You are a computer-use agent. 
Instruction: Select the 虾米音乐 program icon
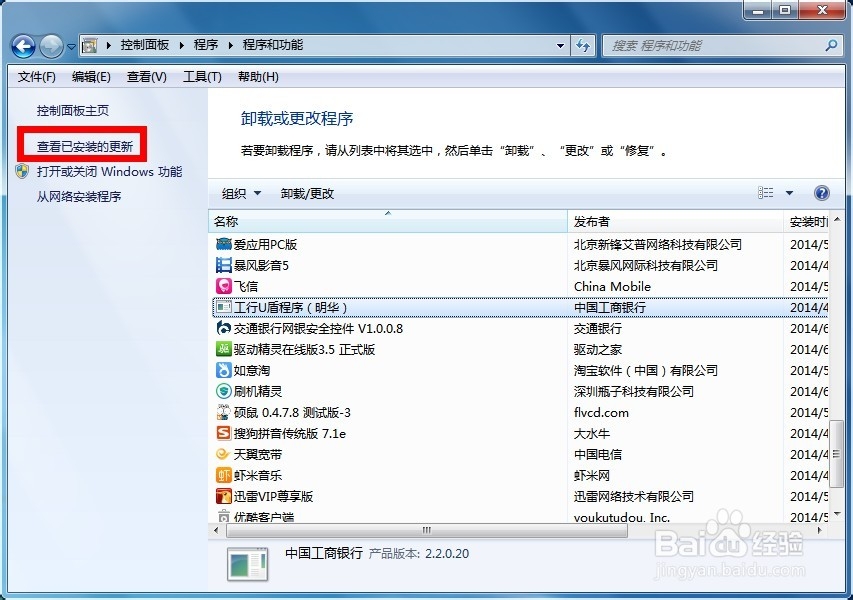(224, 475)
